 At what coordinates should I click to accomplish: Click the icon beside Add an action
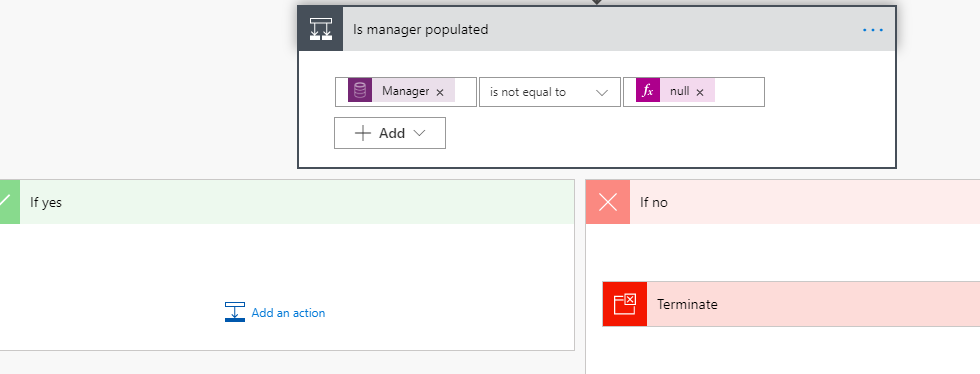point(234,312)
